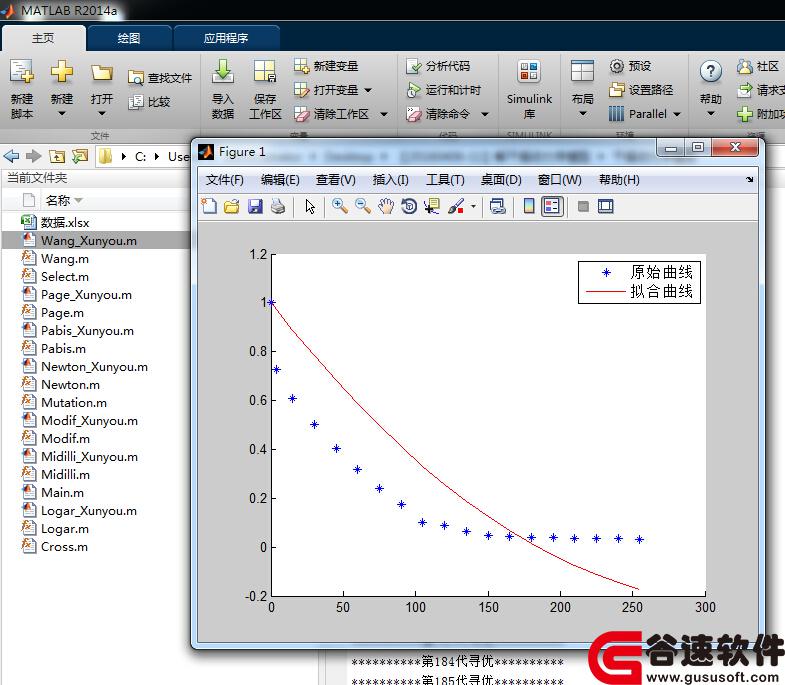
Task: Expand Open Variable 打开变量 dropdown arrow
Action: [x=368, y=90]
